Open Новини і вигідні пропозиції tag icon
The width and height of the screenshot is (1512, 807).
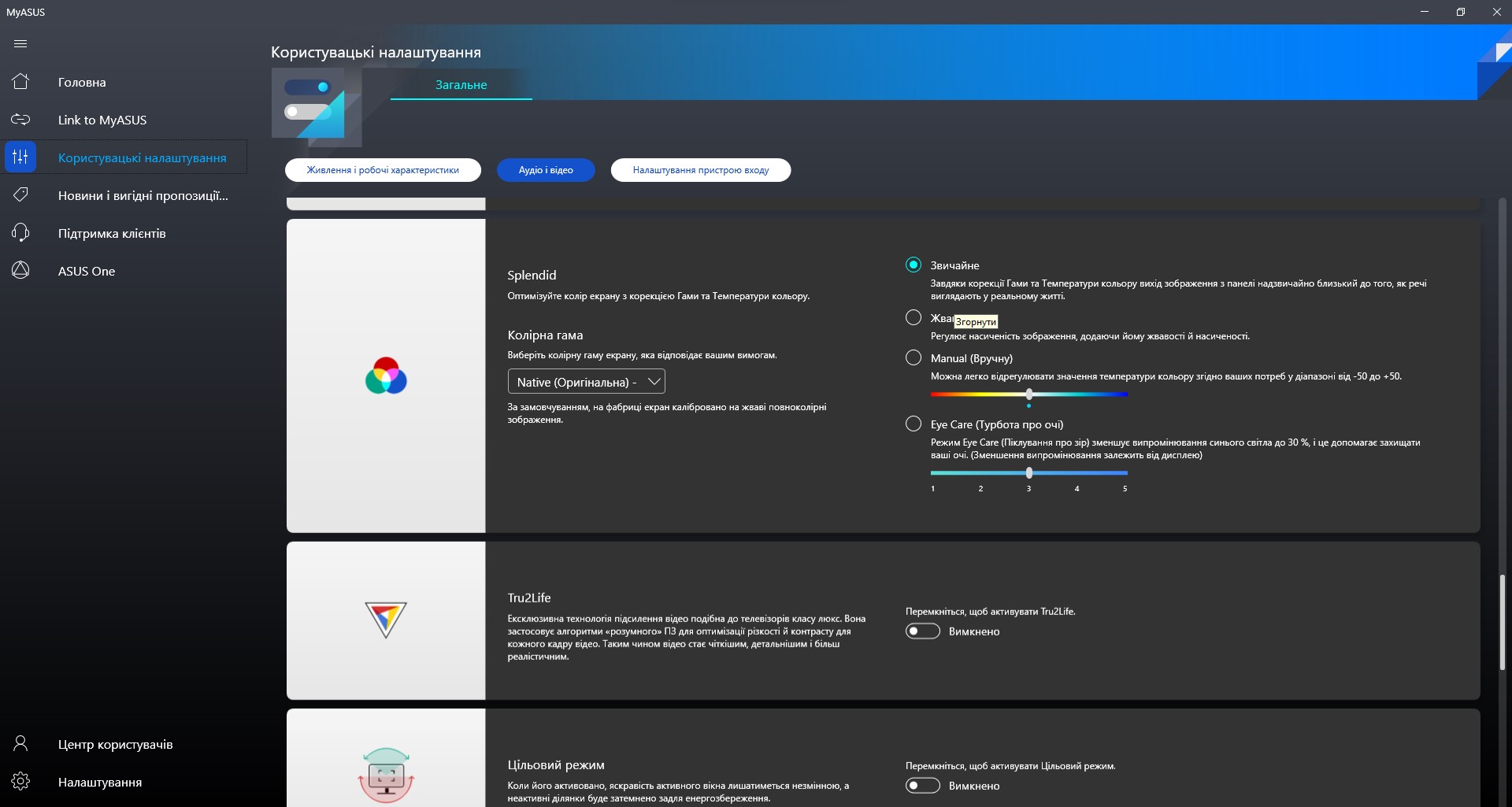point(20,194)
